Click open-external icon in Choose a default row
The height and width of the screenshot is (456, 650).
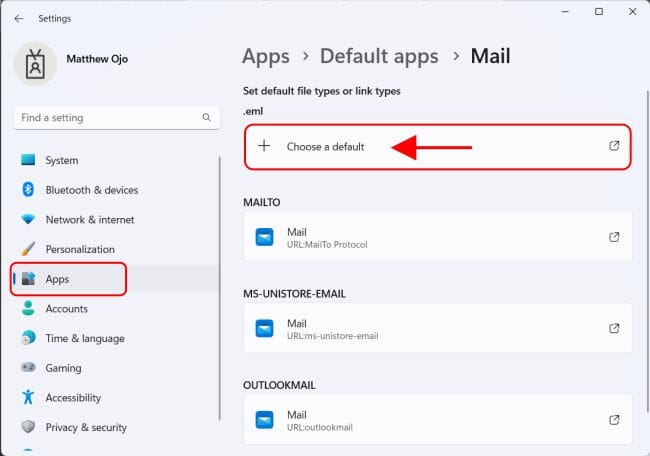[x=614, y=146]
